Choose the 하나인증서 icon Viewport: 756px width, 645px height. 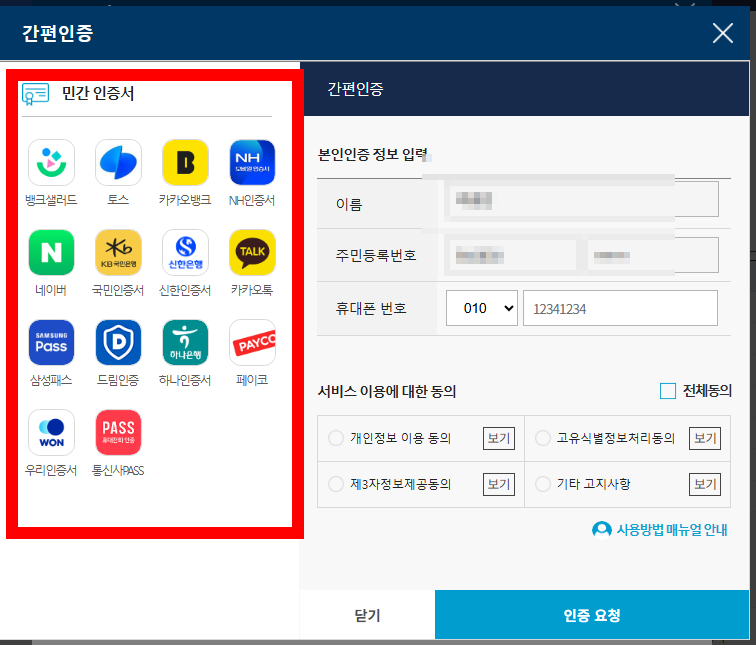(185, 342)
